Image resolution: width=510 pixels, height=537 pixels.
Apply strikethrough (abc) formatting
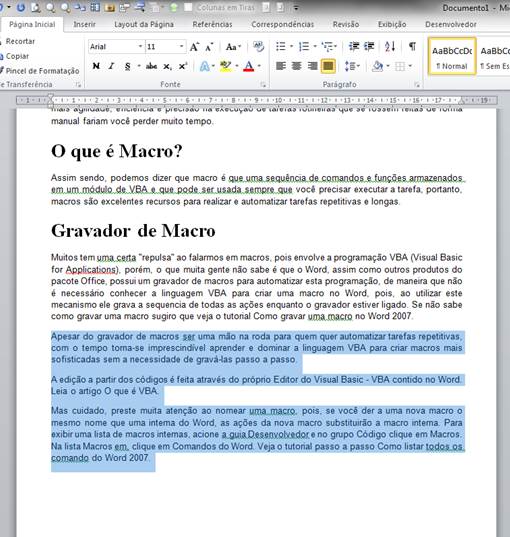151,66
